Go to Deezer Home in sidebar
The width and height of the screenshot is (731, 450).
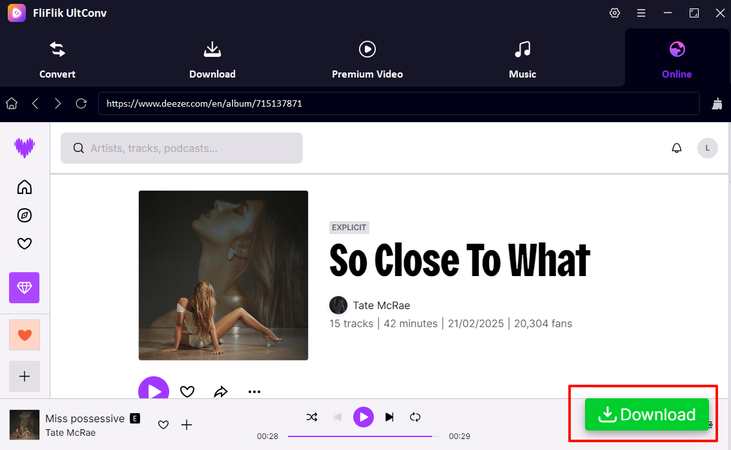click(24, 187)
